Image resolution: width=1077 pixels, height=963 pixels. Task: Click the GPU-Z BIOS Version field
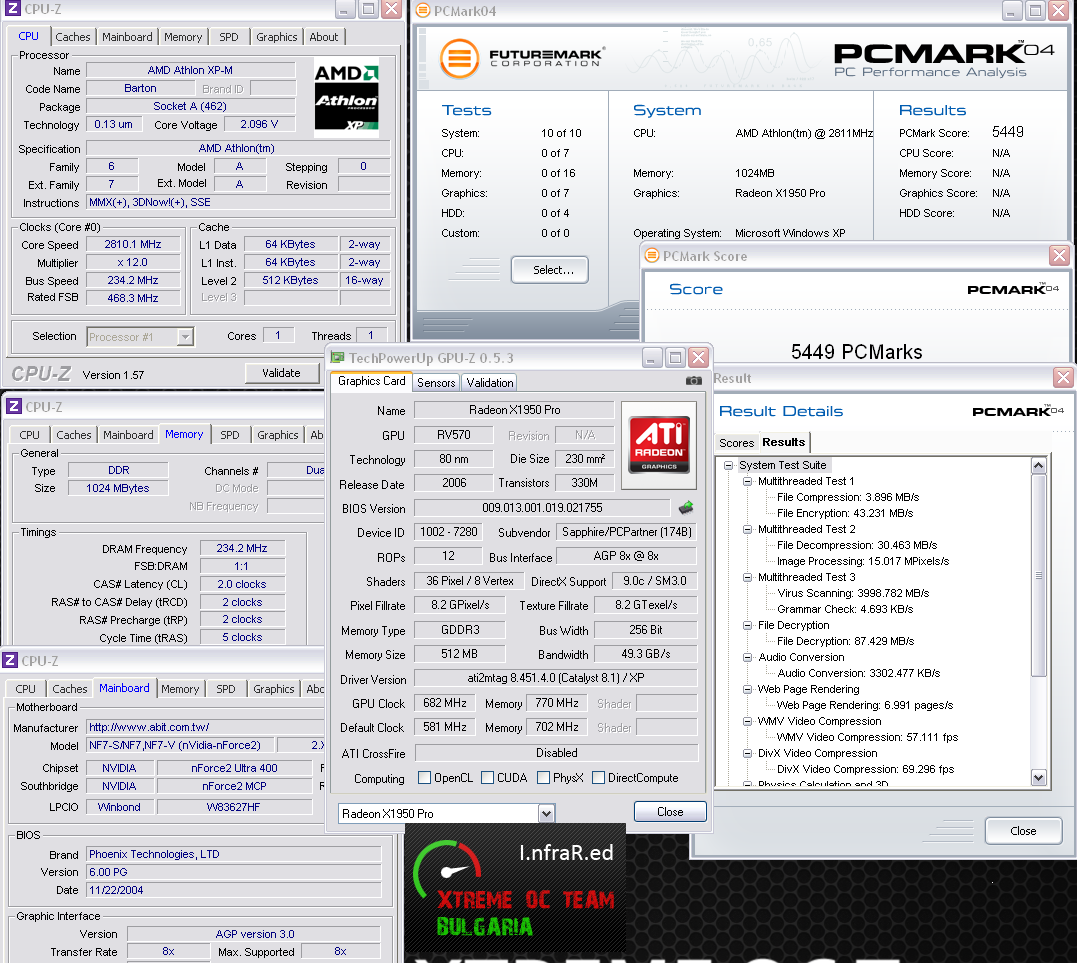tap(542, 508)
